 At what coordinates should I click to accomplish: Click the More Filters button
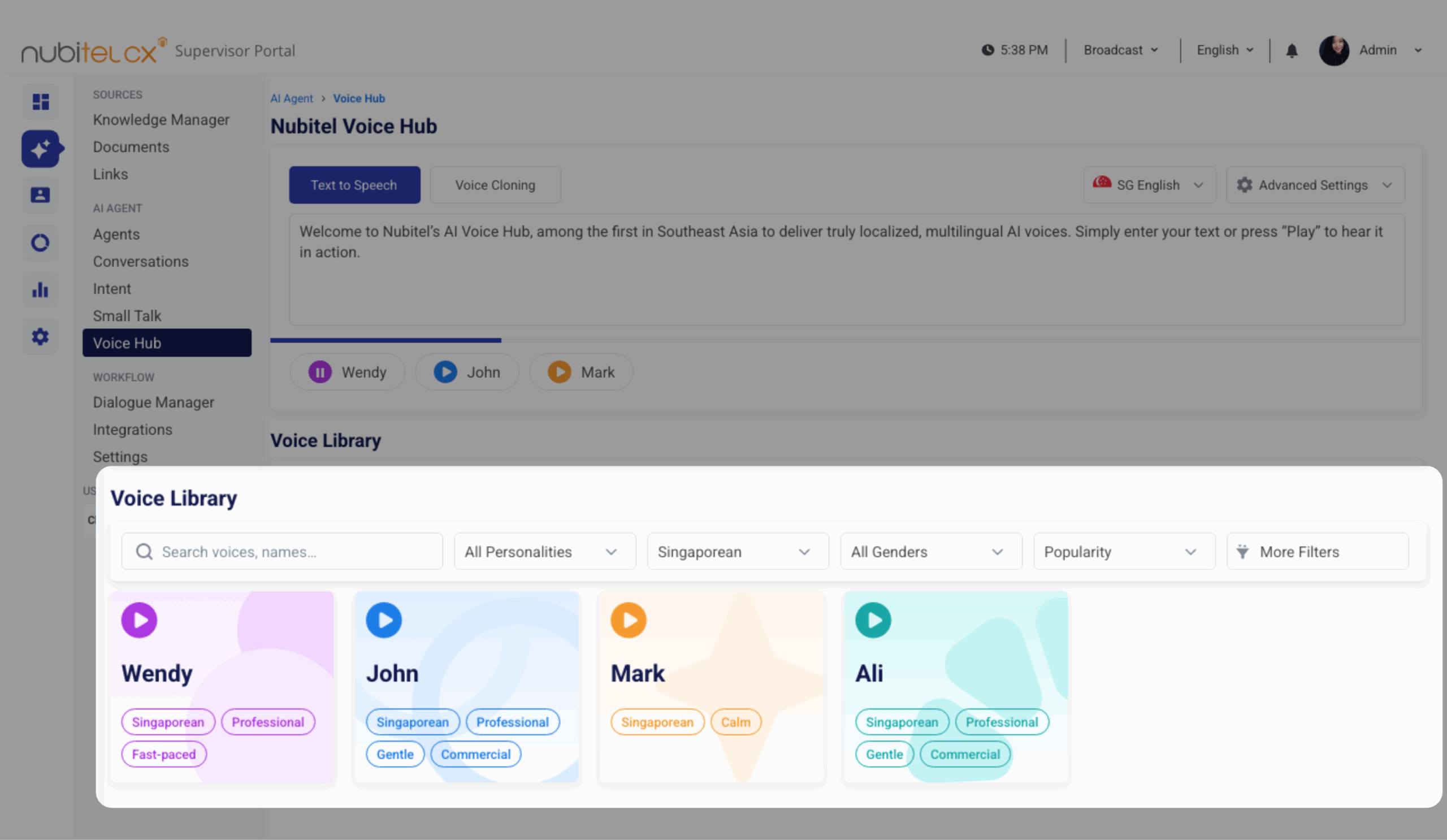tap(1318, 552)
